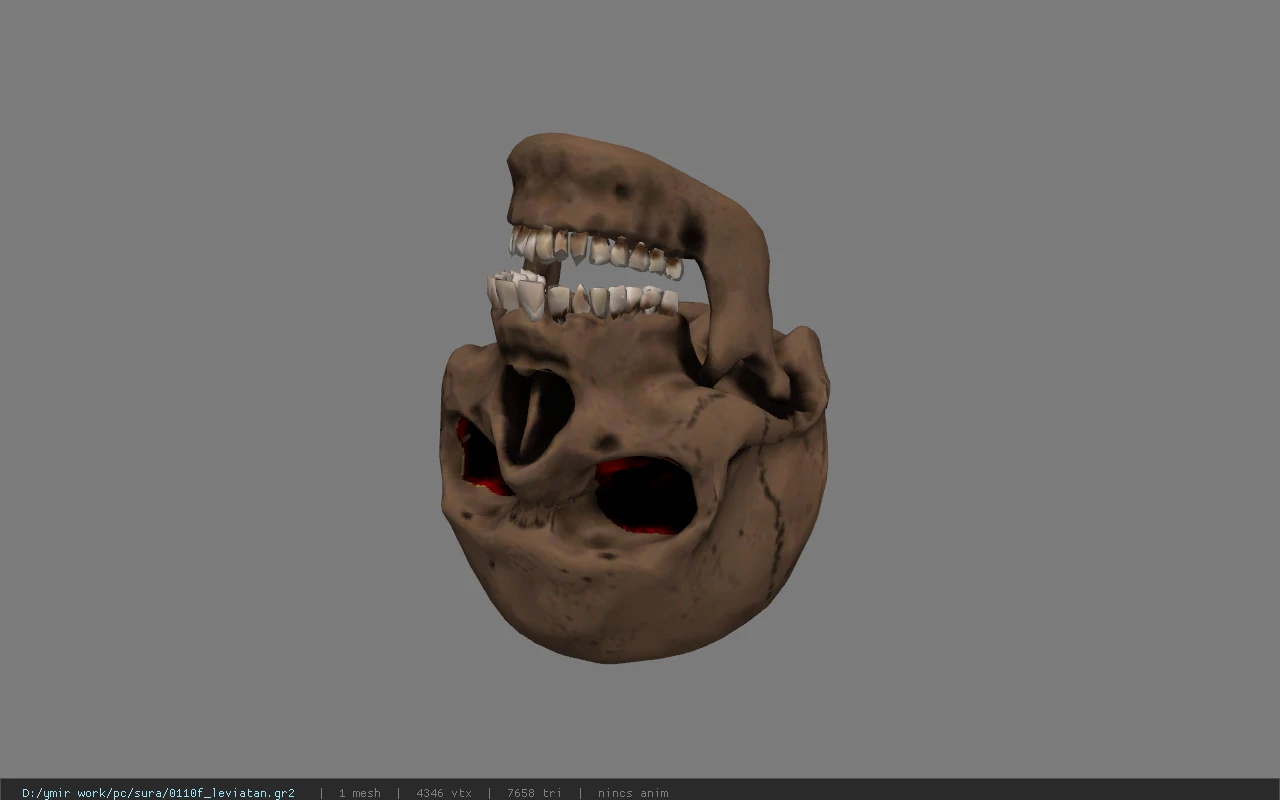Click the skull's upper row of teeth
This screenshot has width=1280, height=800.
pos(597,250)
